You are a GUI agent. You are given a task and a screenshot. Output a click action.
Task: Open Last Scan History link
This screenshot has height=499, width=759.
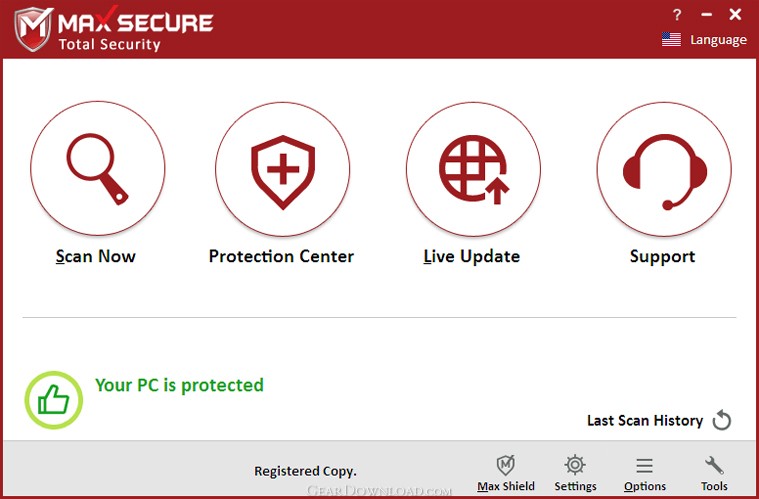click(x=645, y=420)
